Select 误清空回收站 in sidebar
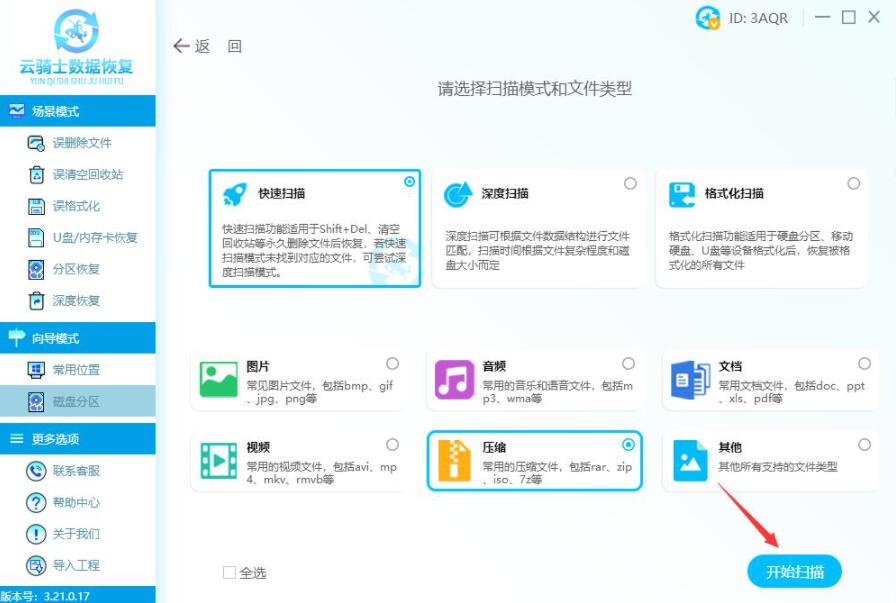This screenshot has height=603, width=896. (x=78, y=174)
